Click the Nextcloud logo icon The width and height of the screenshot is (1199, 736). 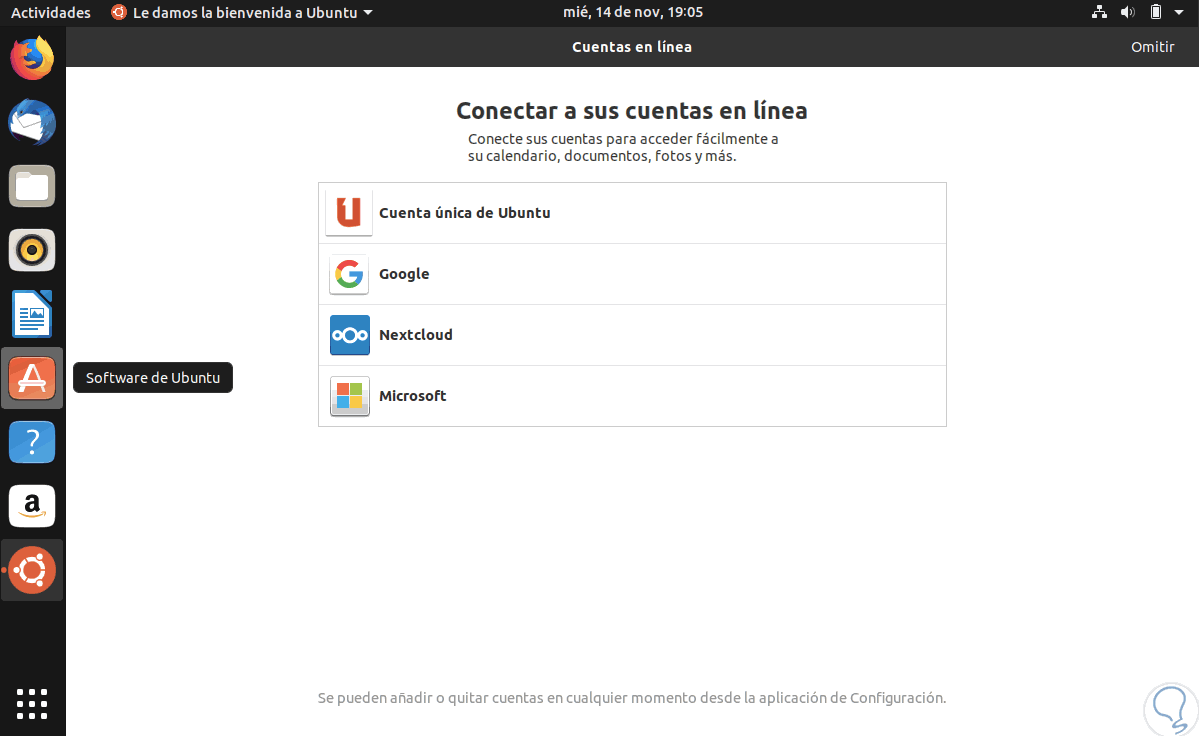349,335
